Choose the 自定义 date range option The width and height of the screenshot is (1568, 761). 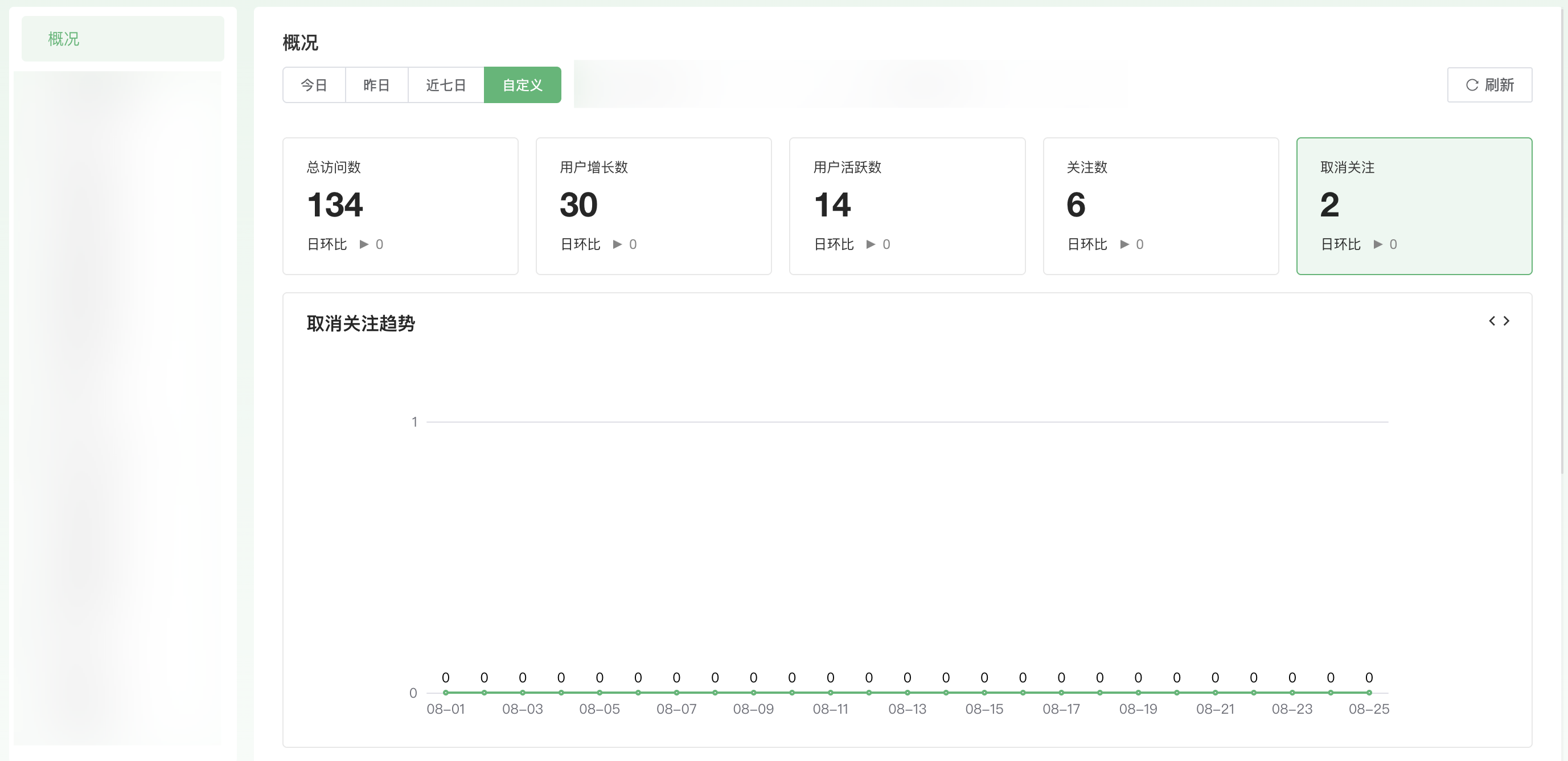pyautogui.click(x=522, y=85)
